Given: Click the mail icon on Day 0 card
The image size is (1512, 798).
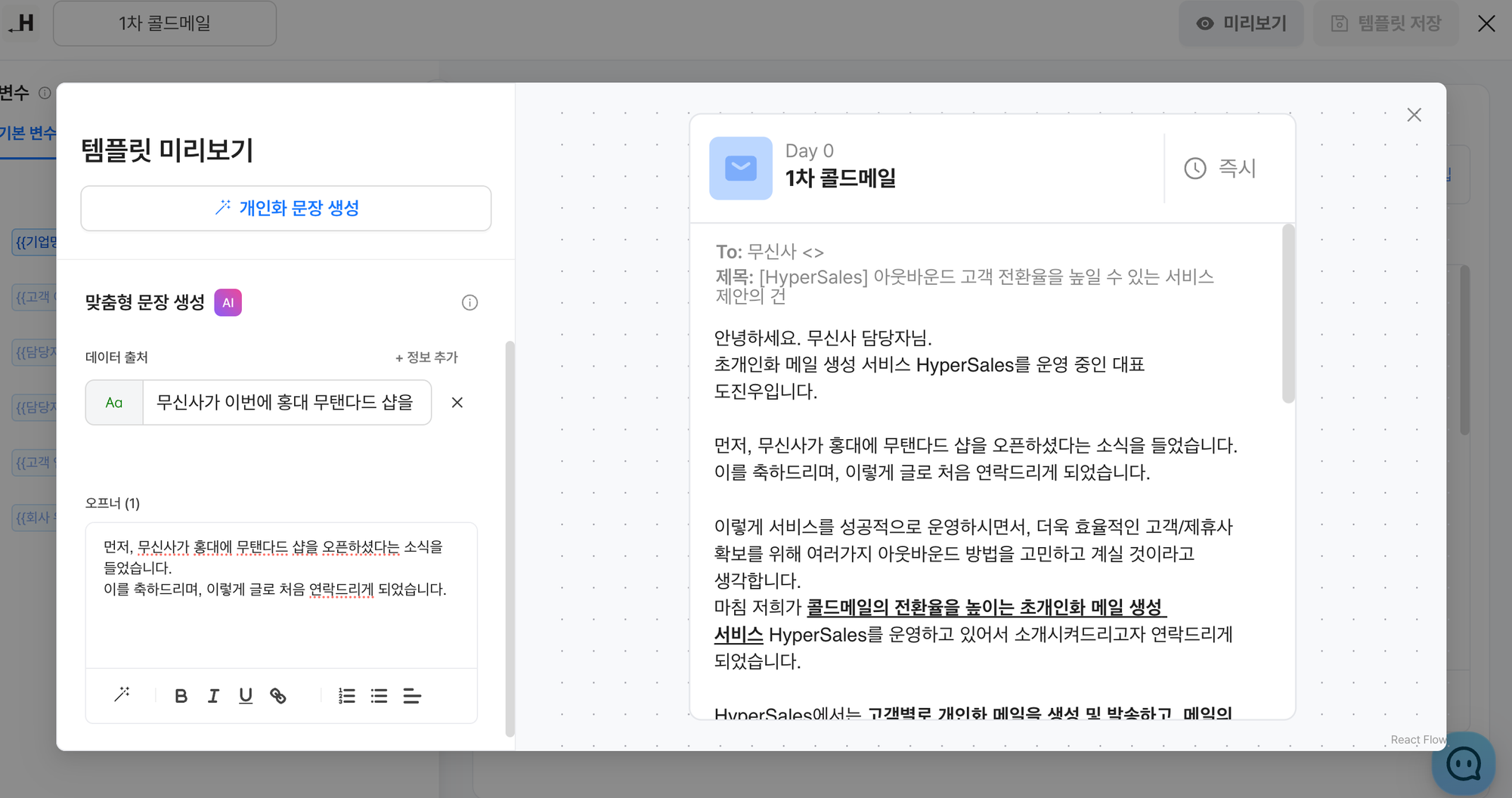Looking at the screenshot, I should (x=740, y=169).
